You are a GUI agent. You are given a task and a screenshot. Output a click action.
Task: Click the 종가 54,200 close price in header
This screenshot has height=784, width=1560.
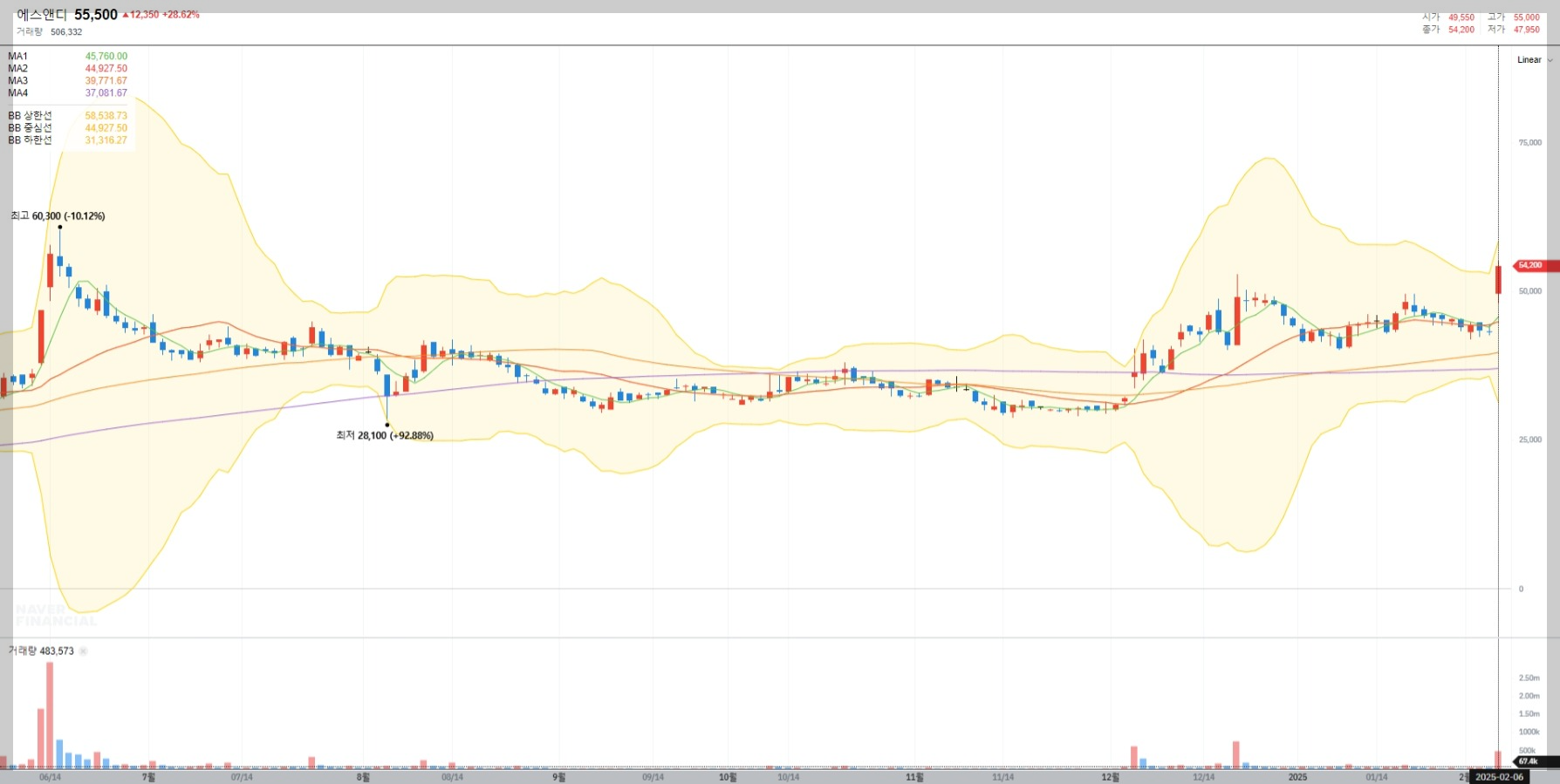click(1448, 30)
